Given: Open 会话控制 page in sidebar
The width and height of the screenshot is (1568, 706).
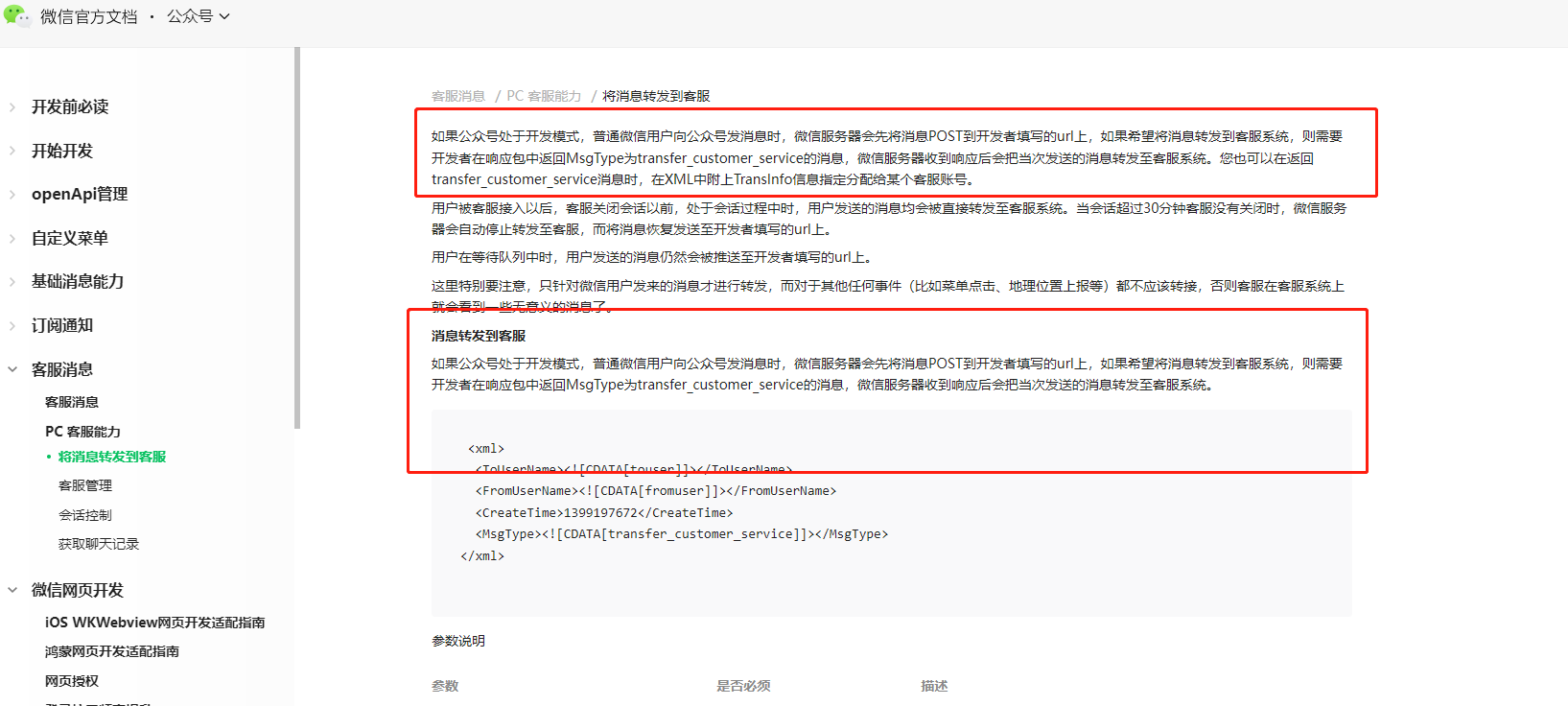Looking at the screenshot, I should tap(85, 515).
